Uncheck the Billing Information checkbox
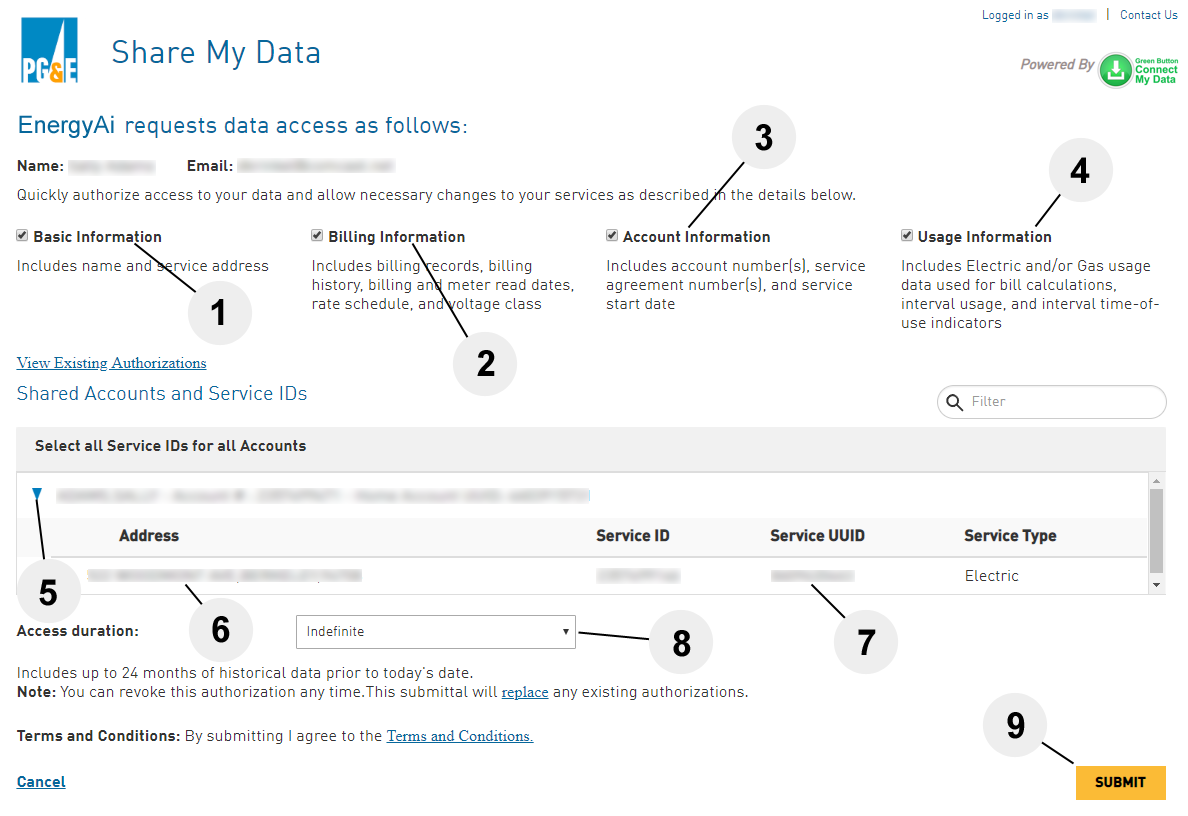Viewport: 1188px width, 816px height. point(317,236)
